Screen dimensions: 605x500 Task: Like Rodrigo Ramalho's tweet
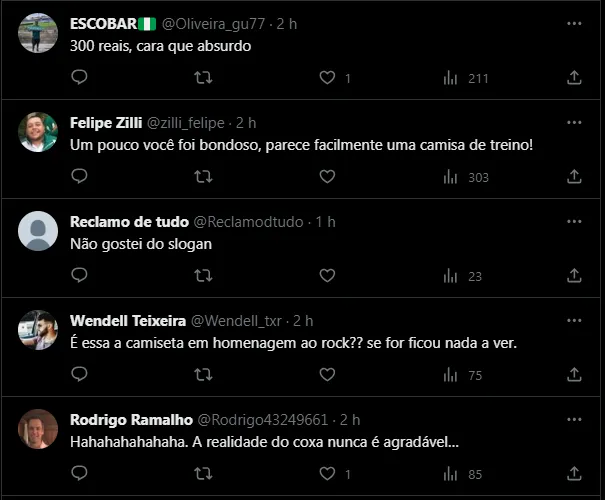pos(326,473)
